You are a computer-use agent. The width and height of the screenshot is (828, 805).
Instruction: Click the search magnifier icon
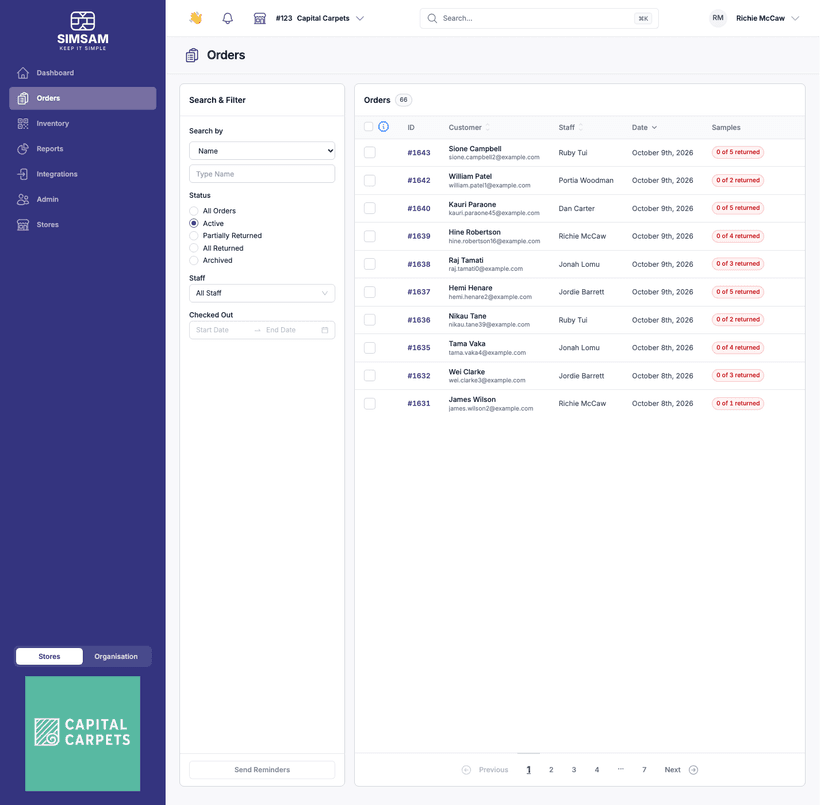coord(432,18)
